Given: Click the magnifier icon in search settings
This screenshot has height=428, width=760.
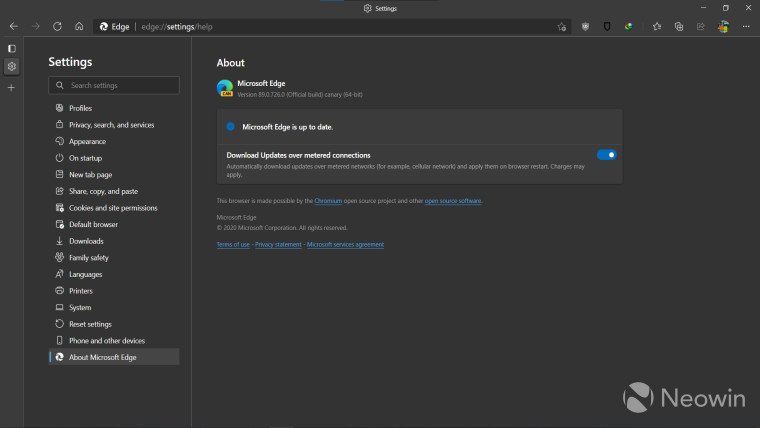Looking at the screenshot, I should (60, 85).
